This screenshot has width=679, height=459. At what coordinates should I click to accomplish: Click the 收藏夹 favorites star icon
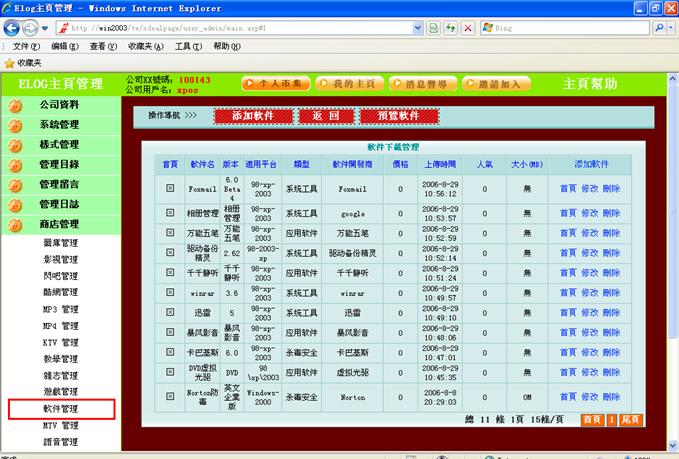point(9,62)
